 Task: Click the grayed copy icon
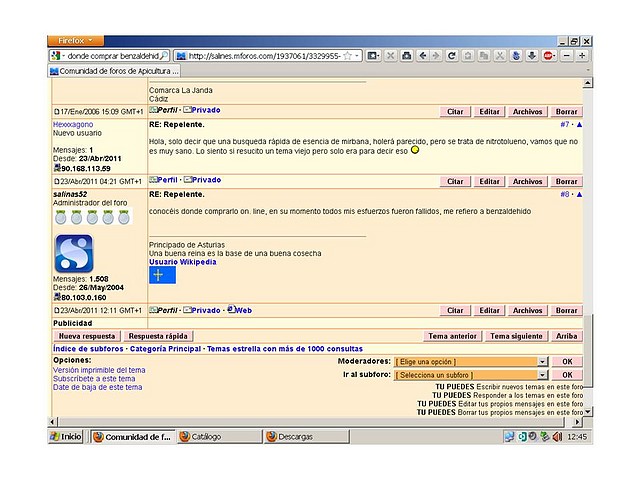pyautogui.click(x=484, y=56)
